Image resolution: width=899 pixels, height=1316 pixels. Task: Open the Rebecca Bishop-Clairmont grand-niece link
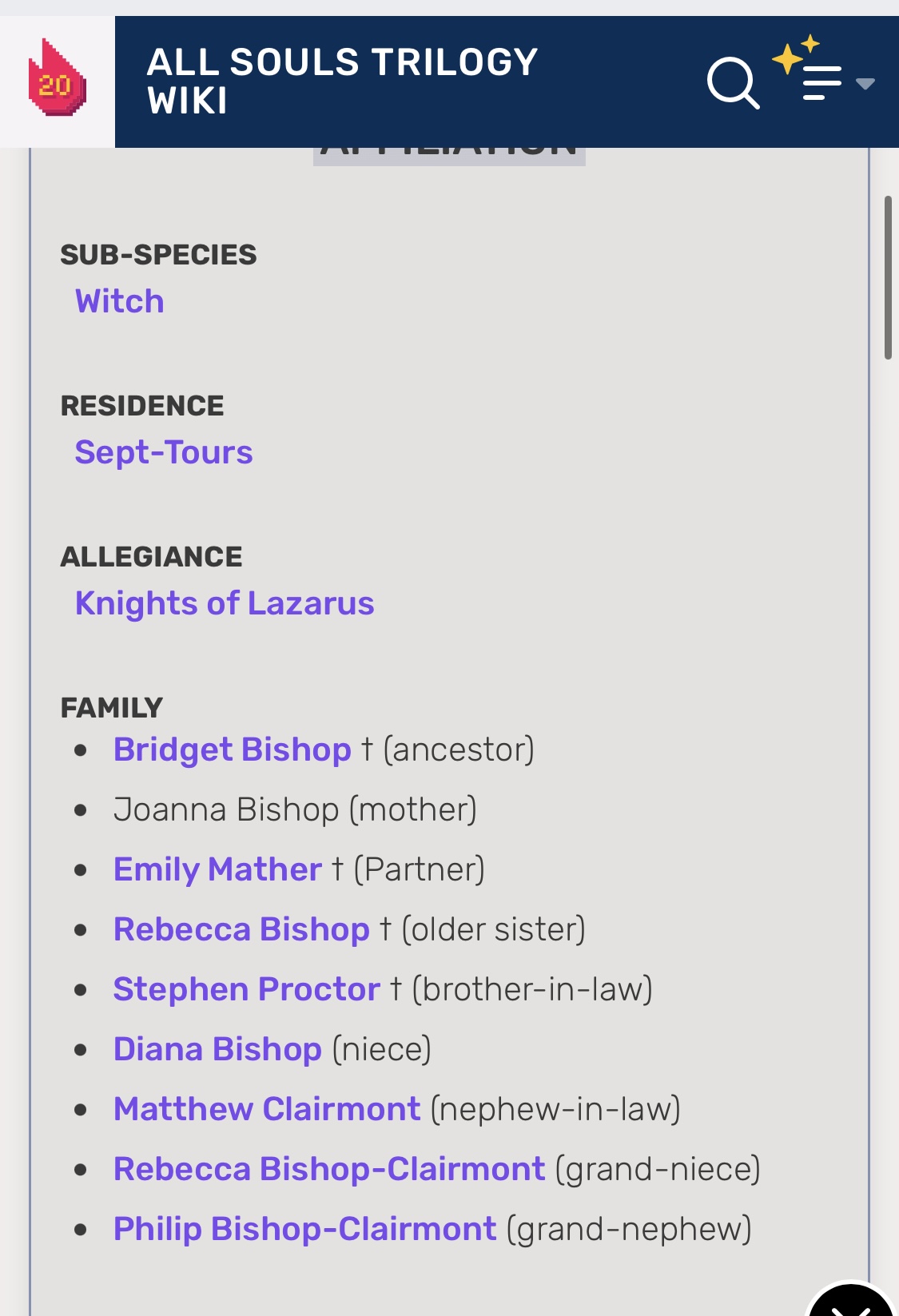pos(329,1169)
